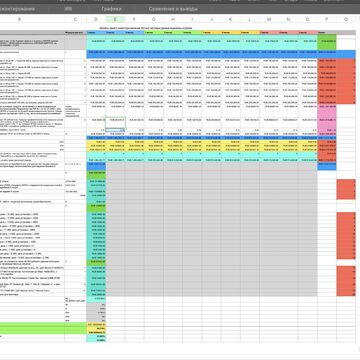Click the outlined active cell in column E
360x360 pixels.
pyautogui.click(x=115, y=122)
